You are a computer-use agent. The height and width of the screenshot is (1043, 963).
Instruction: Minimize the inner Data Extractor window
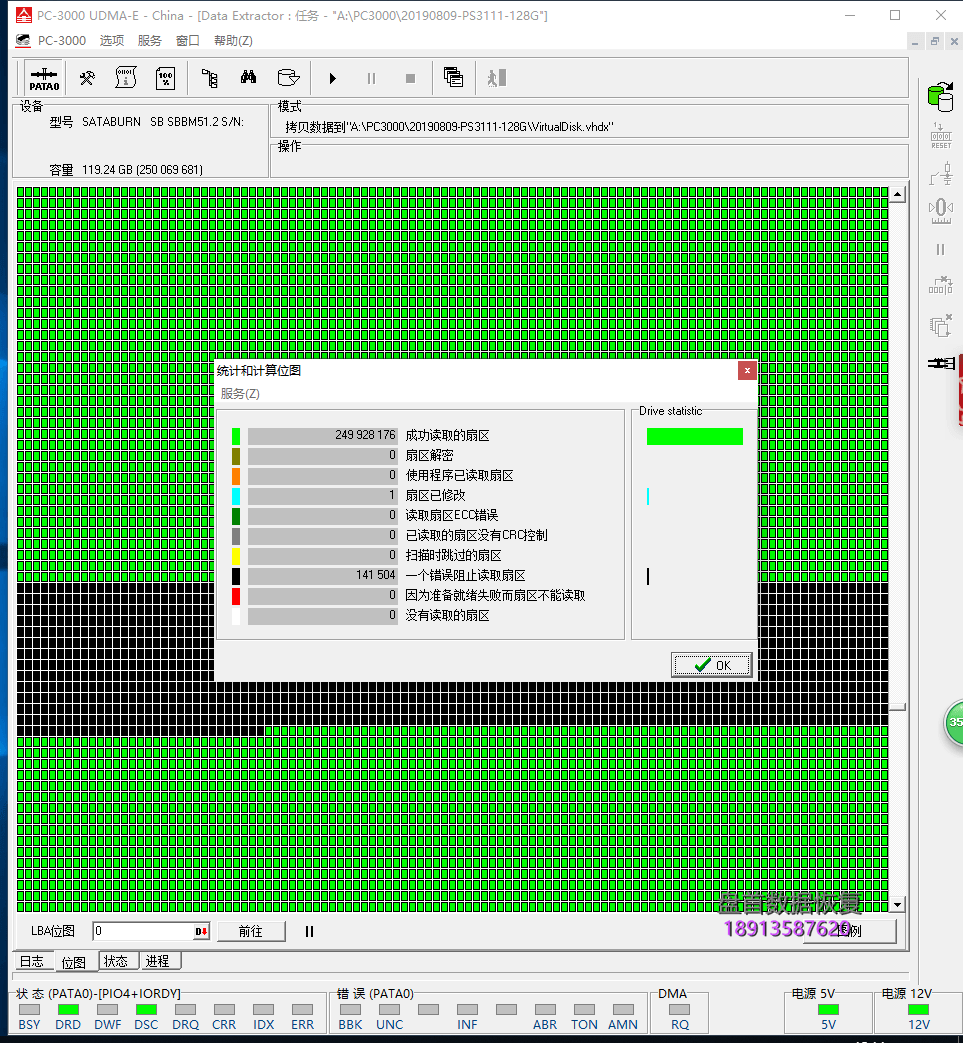[x=916, y=41]
